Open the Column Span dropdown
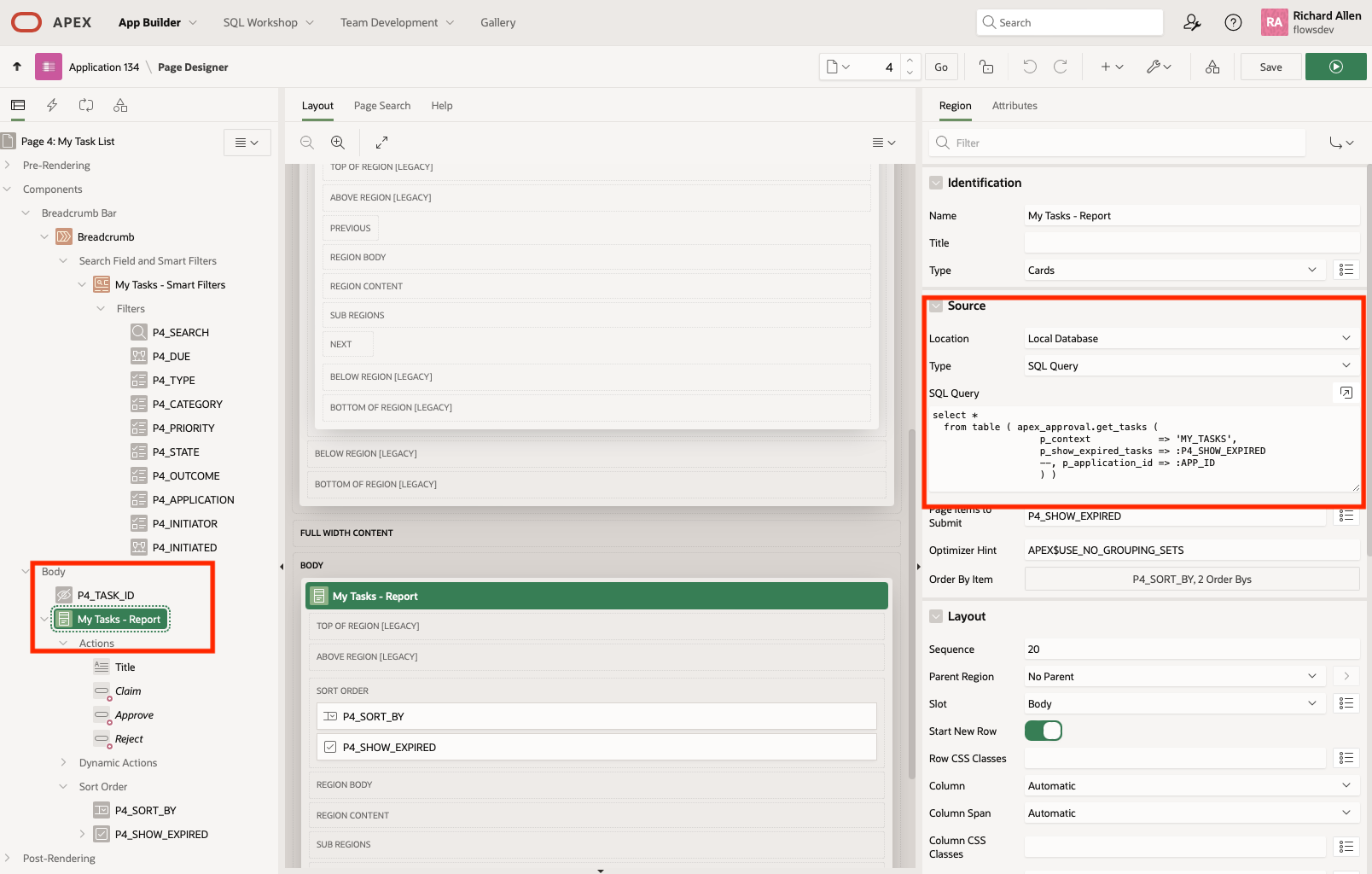Screen dimensions: 1372x874 [x=1191, y=813]
